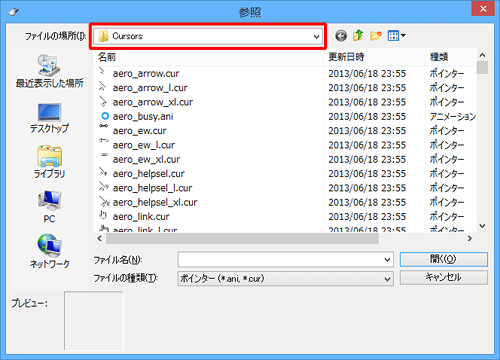Click the aero_arrow_l.cur file name

150,88
